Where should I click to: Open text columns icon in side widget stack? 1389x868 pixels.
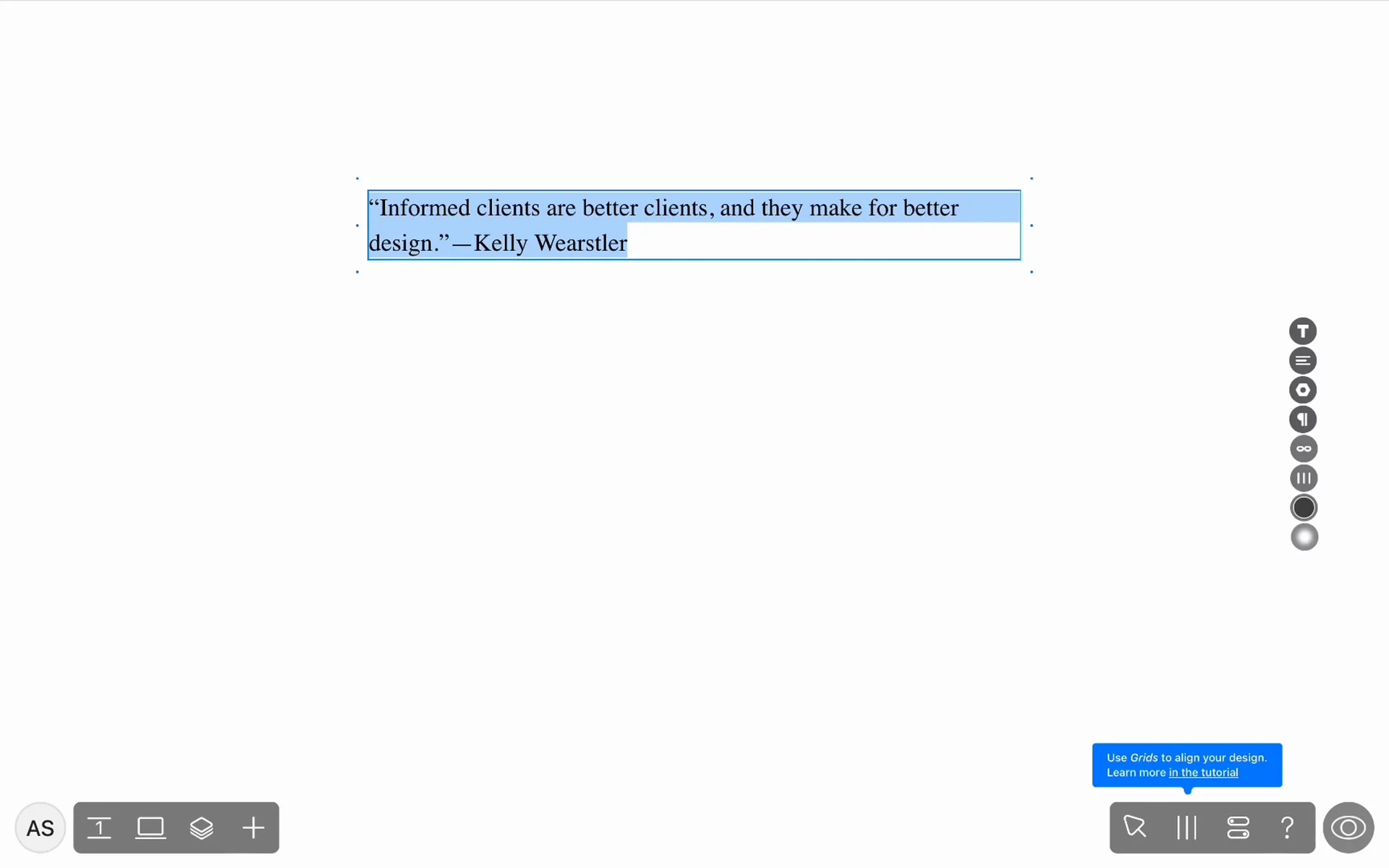click(x=1304, y=478)
